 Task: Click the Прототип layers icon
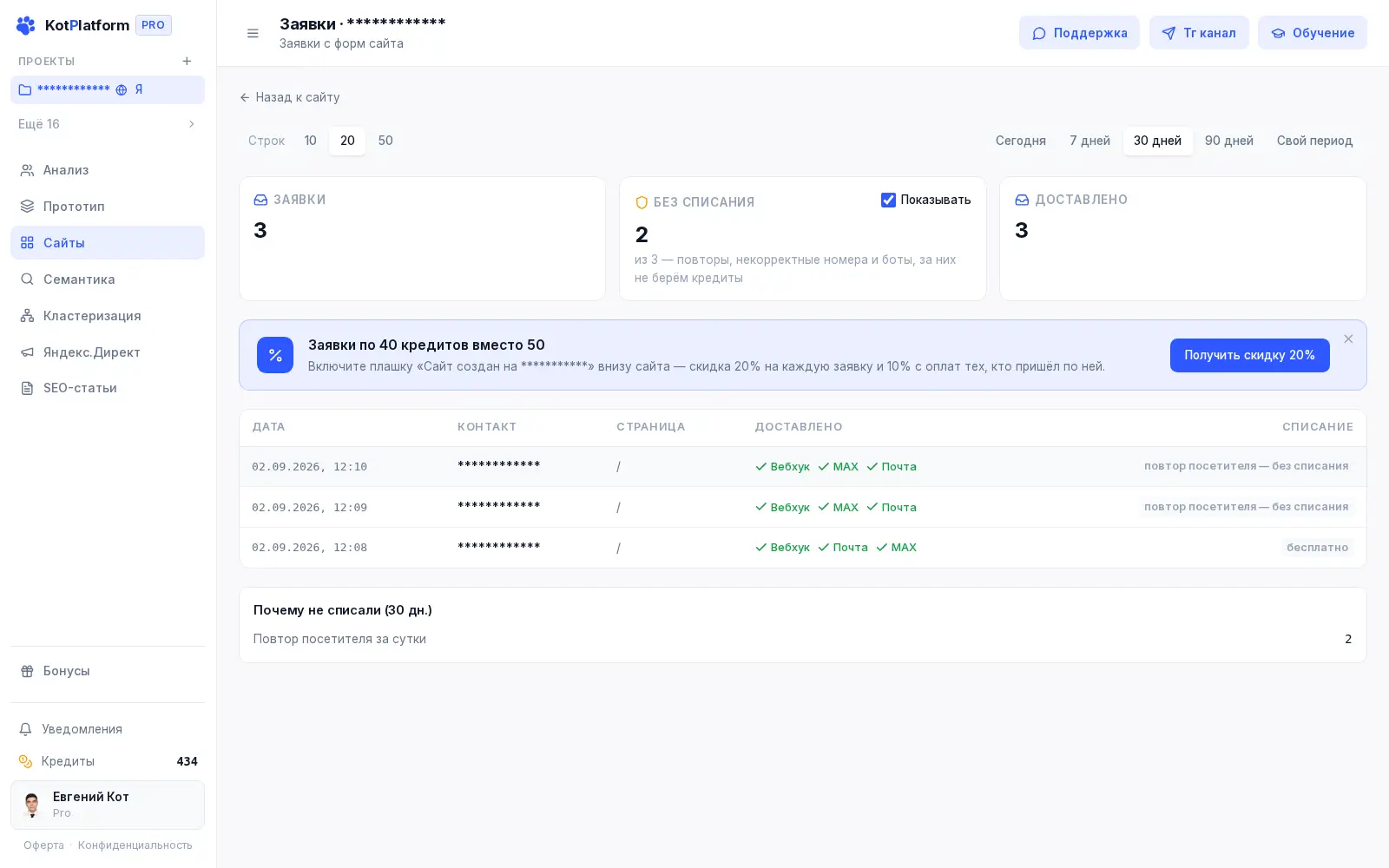click(27, 207)
